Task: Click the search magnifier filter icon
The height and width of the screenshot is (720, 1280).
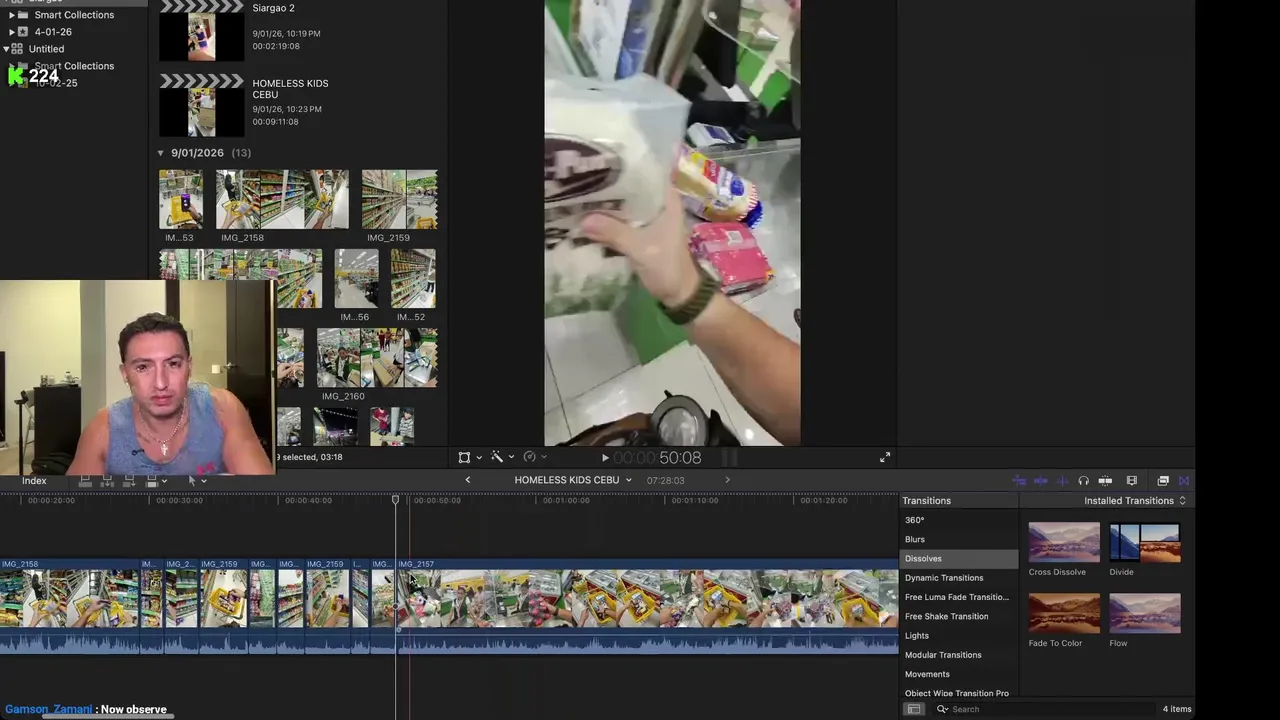Action: coord(942,709)
